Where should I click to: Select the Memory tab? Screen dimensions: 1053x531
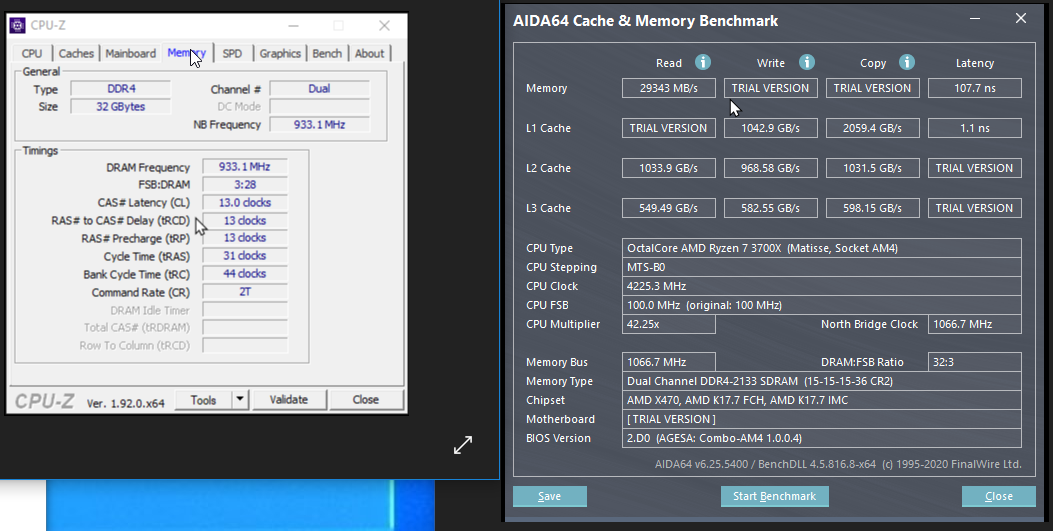(x=187, y=52)
